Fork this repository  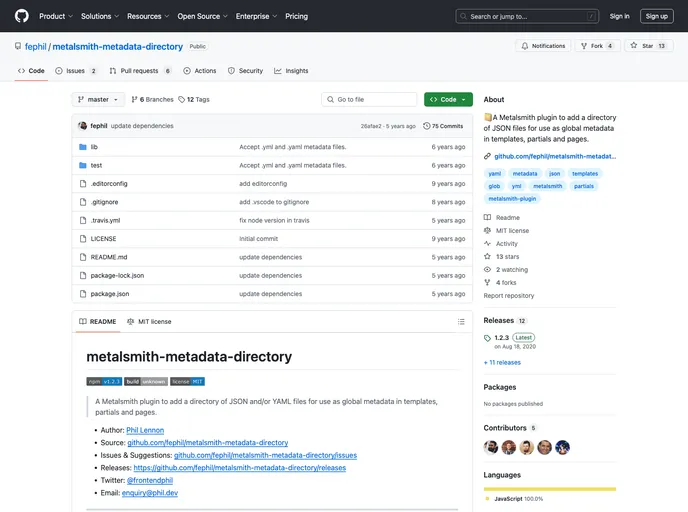(x=597, y=46)
